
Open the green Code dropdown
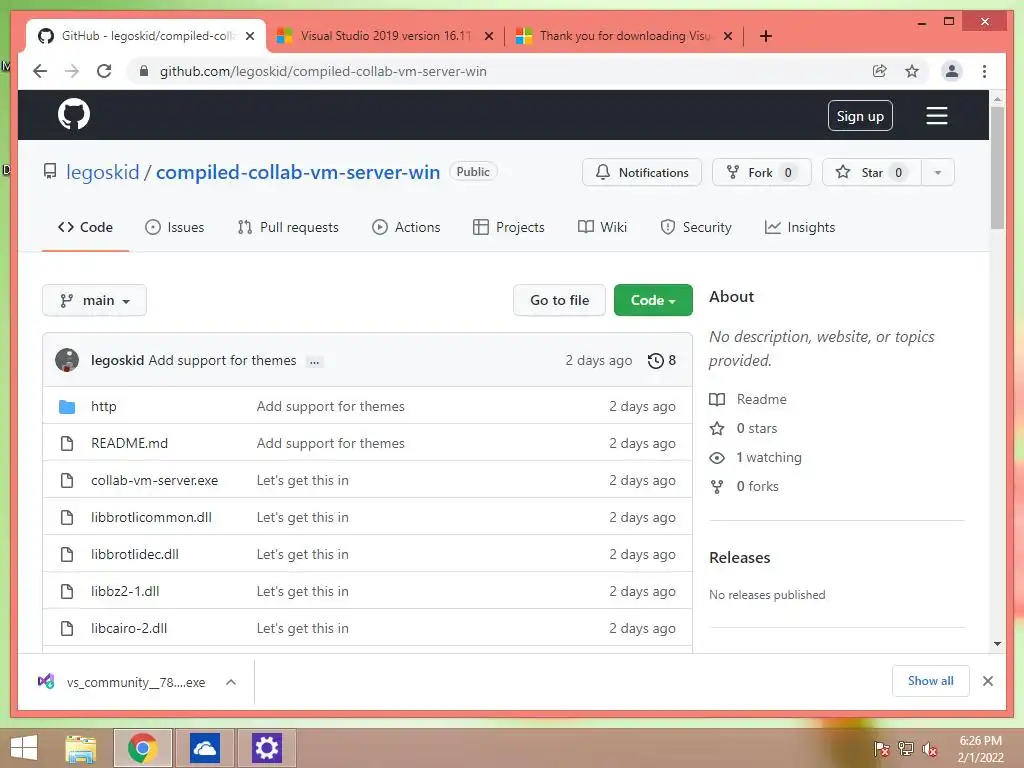point(653,300)
